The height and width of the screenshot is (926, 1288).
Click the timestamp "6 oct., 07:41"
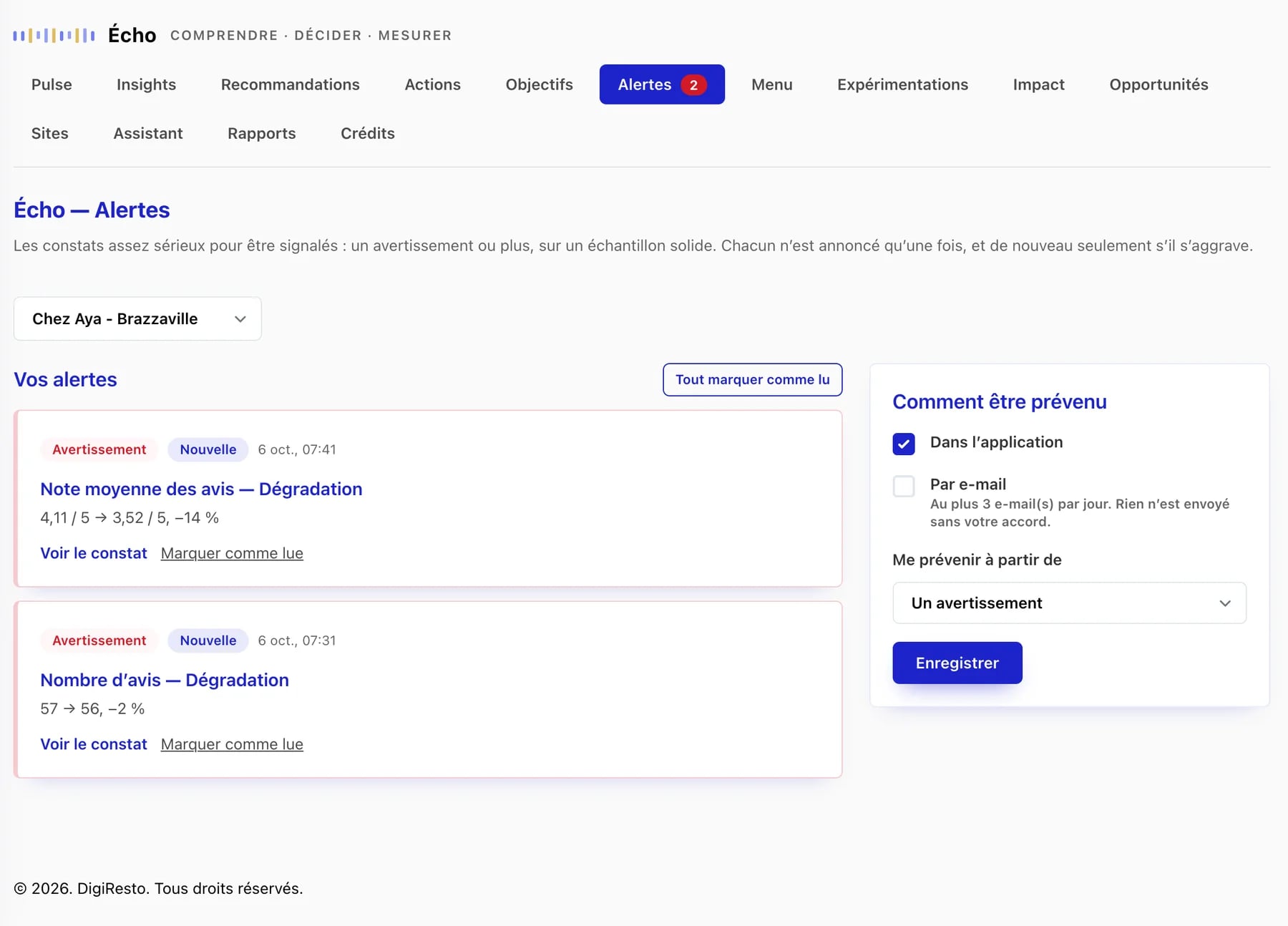tap(297, 449)
